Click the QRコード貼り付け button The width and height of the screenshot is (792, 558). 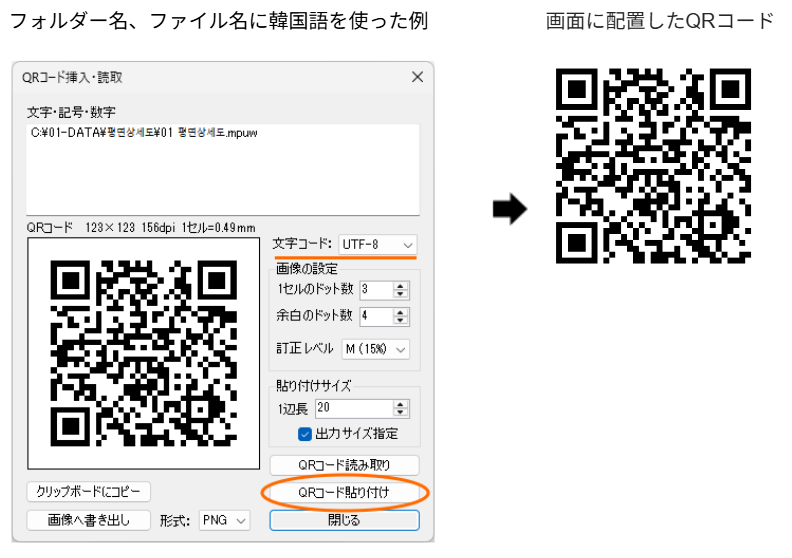tap(344, 492)
